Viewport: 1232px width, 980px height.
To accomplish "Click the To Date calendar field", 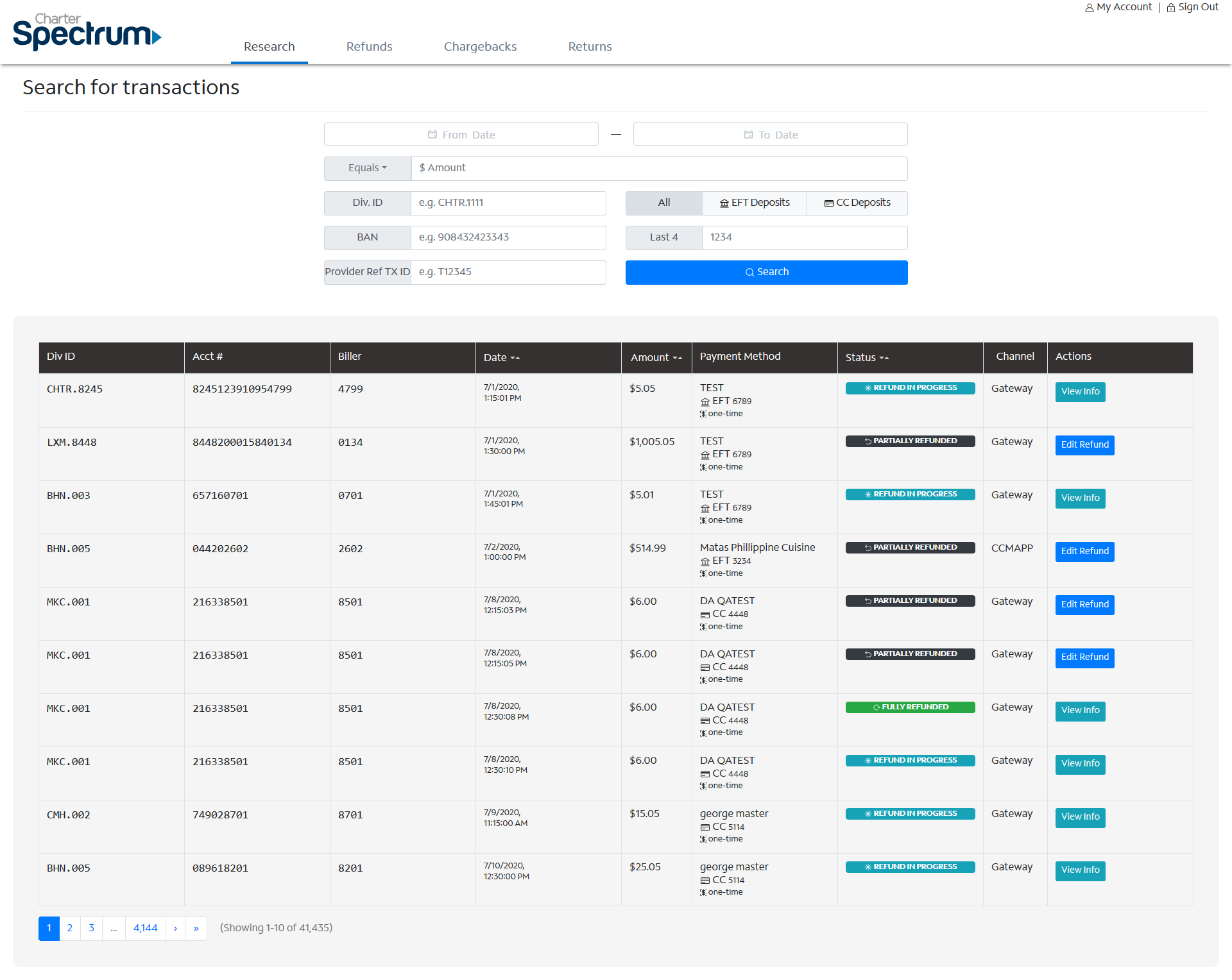I will [x=770, y=135].
